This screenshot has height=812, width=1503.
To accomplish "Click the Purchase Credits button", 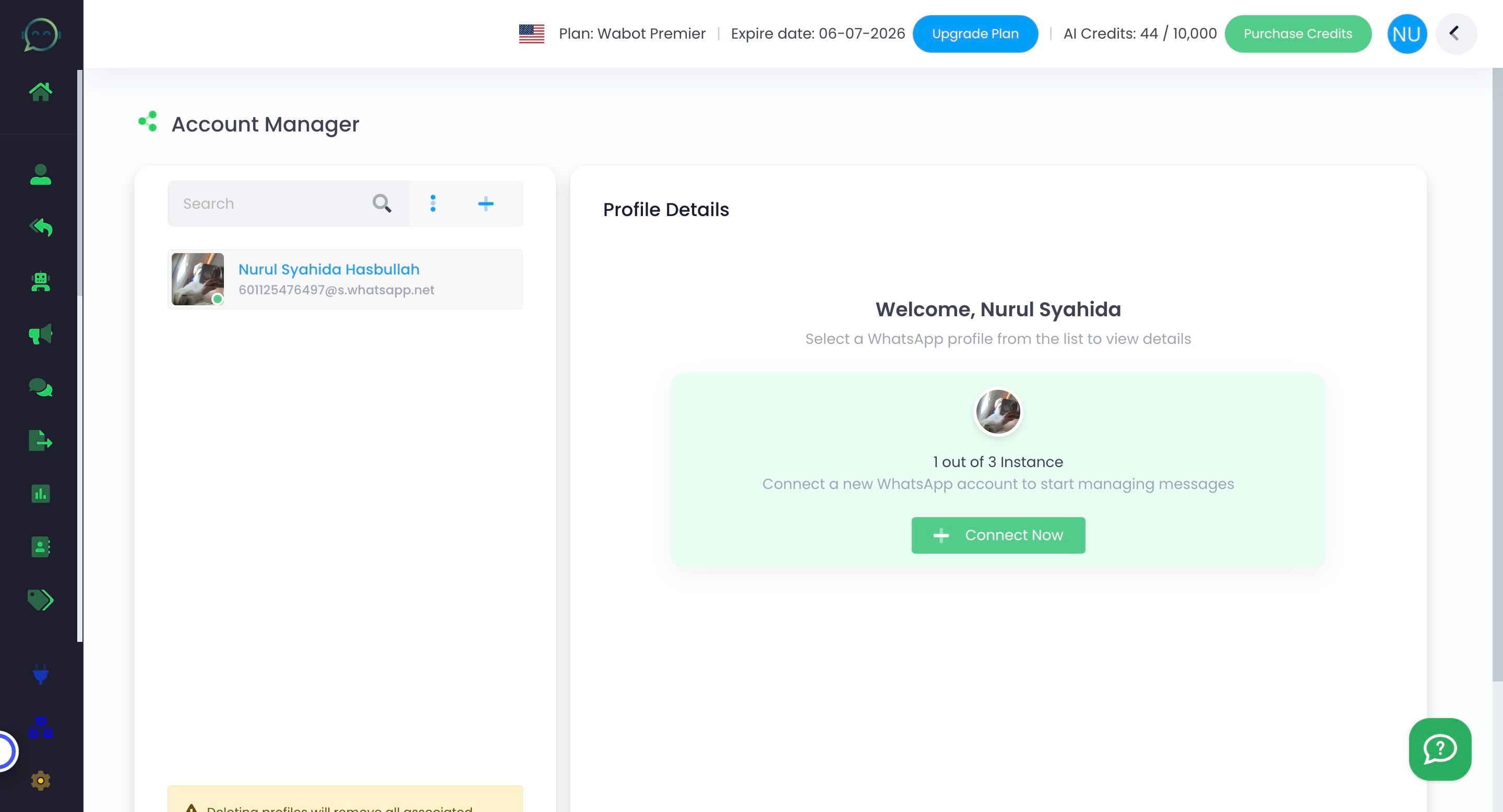I will pos(1297,34).
